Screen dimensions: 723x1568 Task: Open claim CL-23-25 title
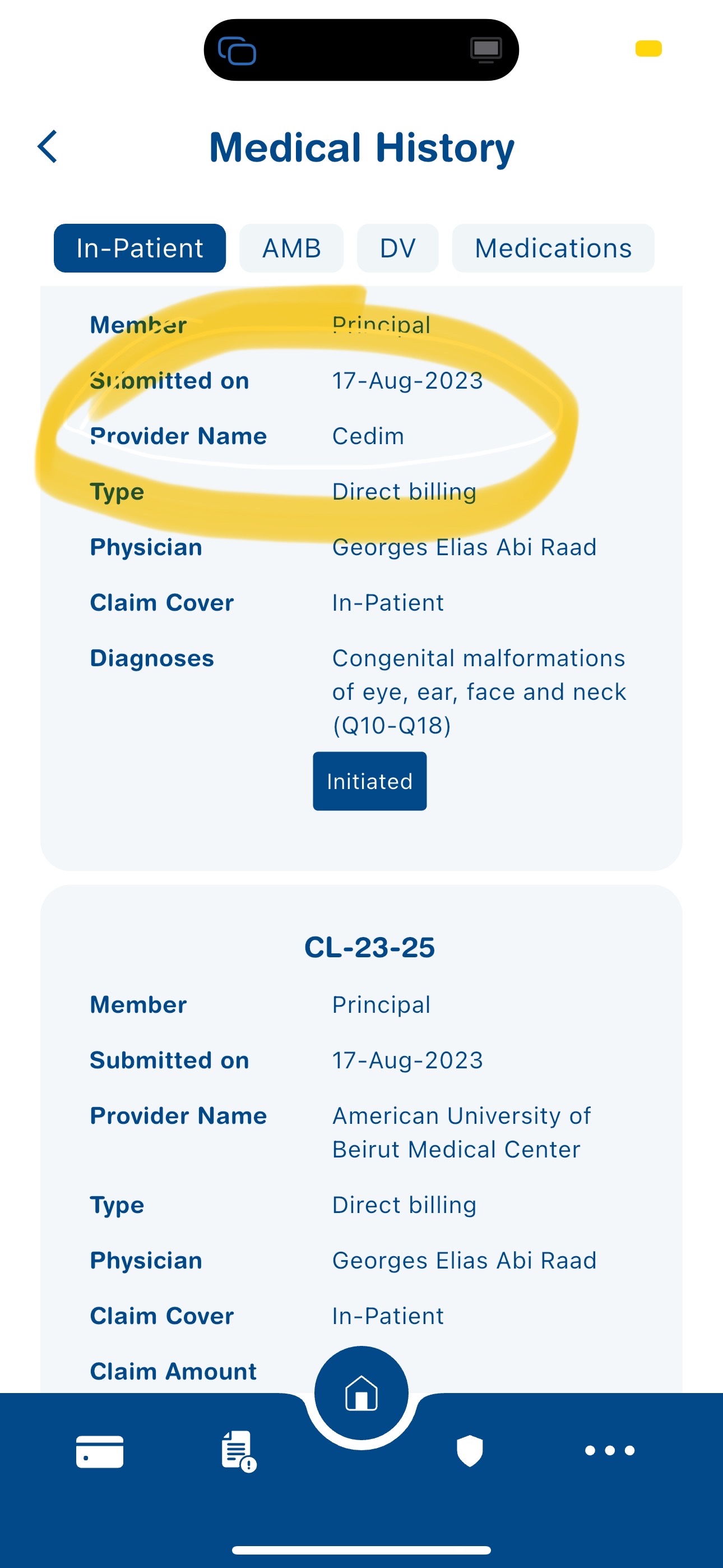369,947
